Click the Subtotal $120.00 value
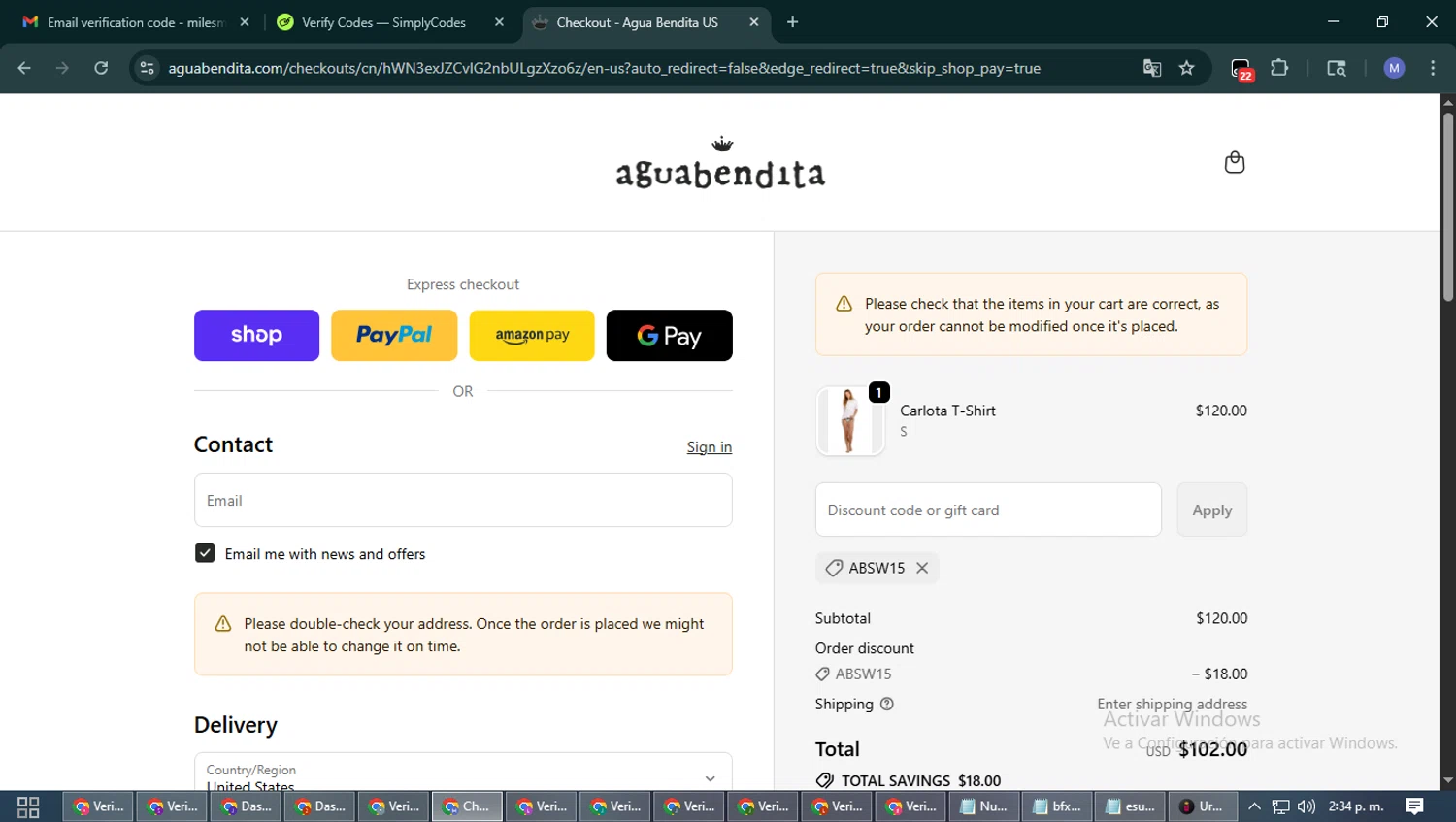Screen dimensions: 1456x822 (1221, 618)
